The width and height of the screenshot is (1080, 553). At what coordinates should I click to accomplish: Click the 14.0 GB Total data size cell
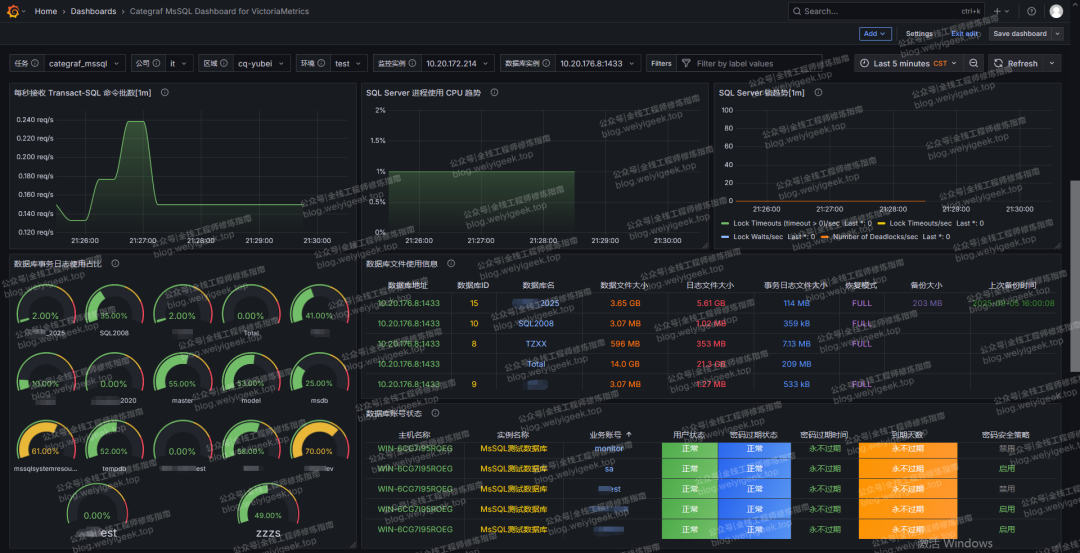(x=625, y=364)
